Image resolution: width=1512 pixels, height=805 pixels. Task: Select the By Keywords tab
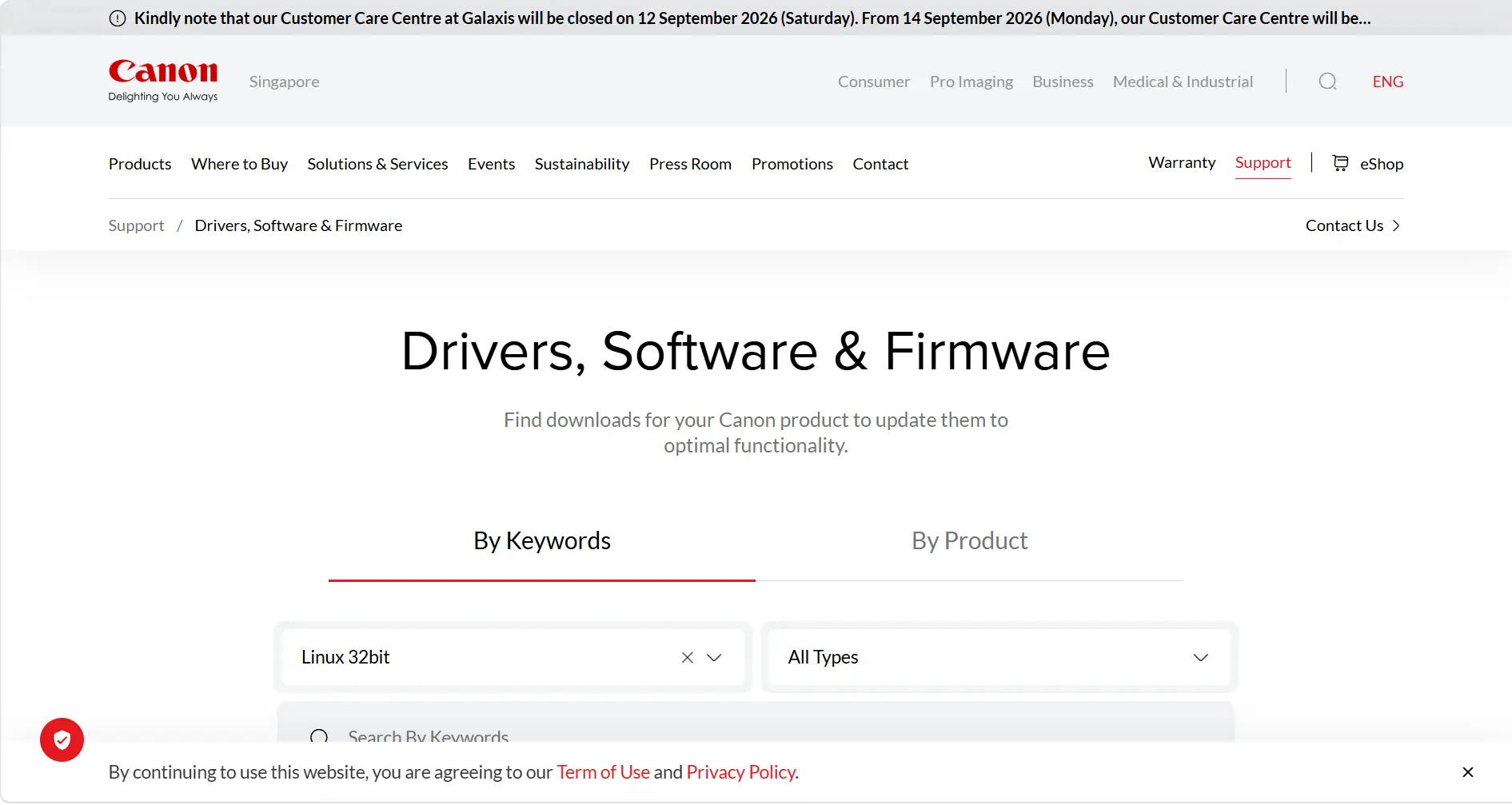coord(542,541)
